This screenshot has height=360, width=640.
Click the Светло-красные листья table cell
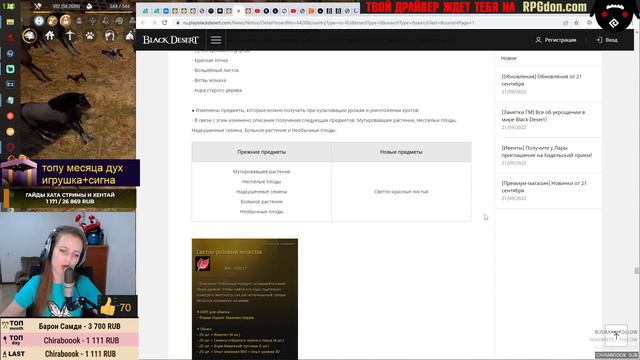(401, 191)
